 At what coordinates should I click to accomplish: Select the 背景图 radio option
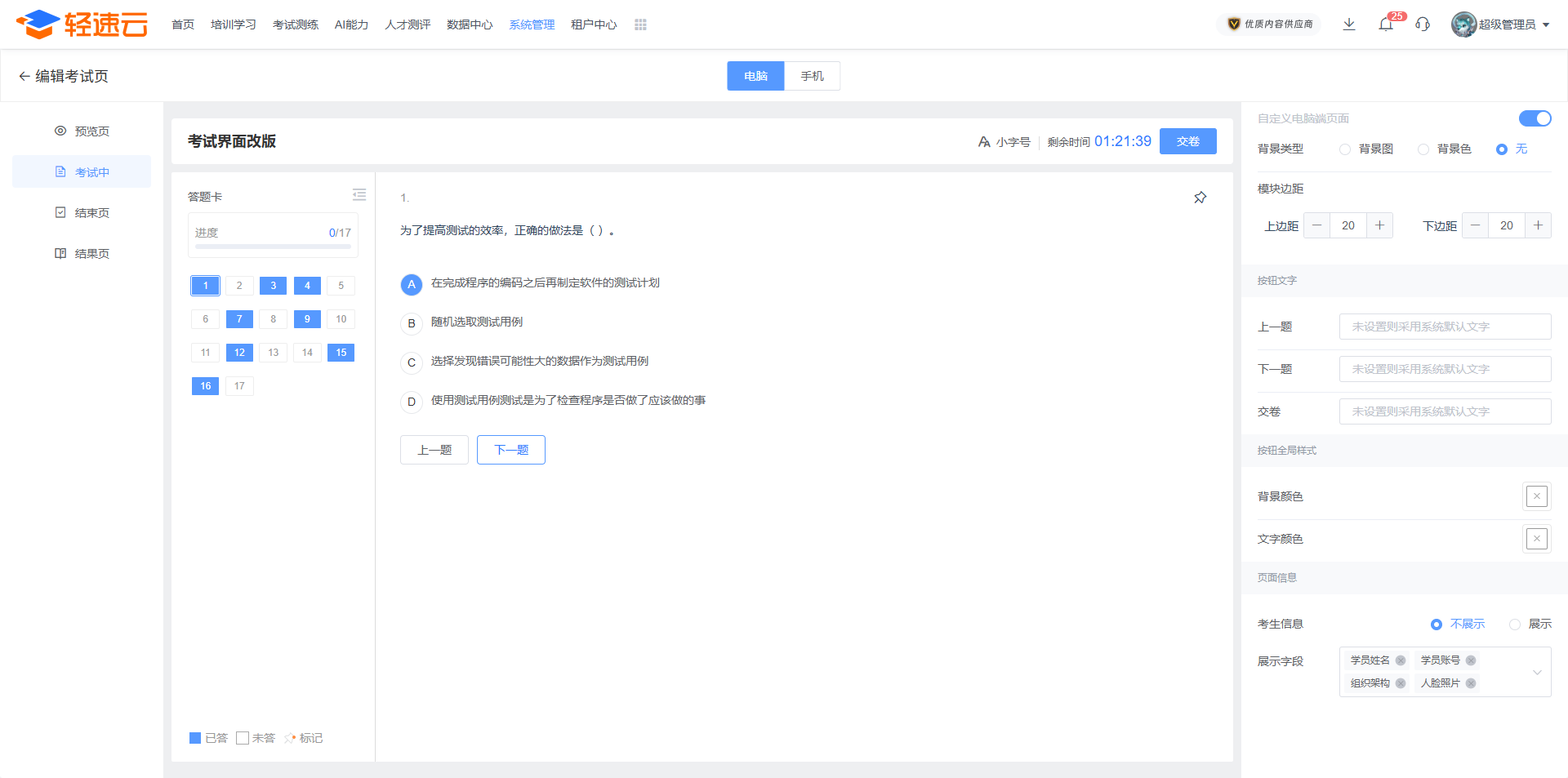click(1345, 149)
